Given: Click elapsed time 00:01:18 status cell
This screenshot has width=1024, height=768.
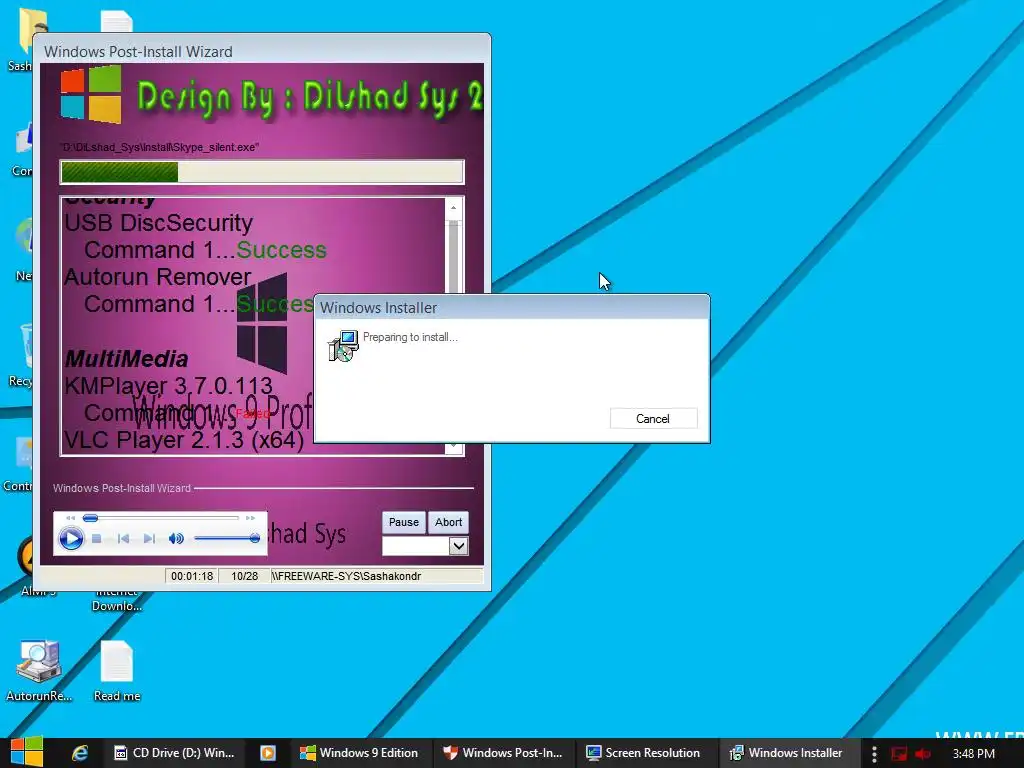Looking at the screenshot, I should [x=191, y=576].
